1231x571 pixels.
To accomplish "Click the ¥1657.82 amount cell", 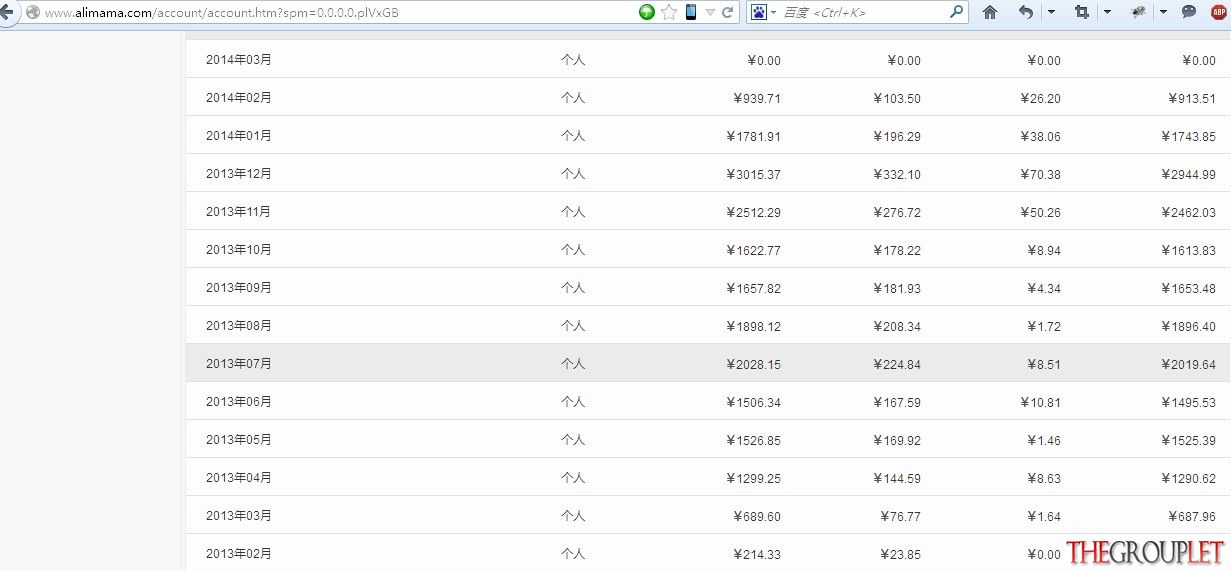I will [754, 288].
